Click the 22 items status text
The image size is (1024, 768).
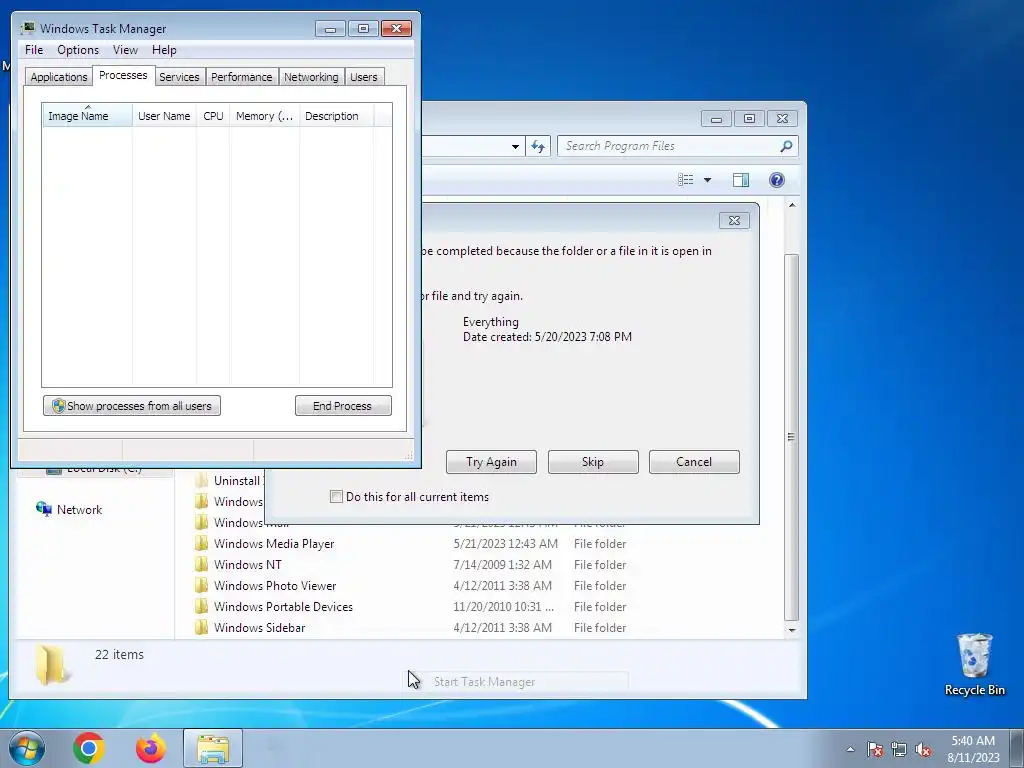click(x=119, y=654)
